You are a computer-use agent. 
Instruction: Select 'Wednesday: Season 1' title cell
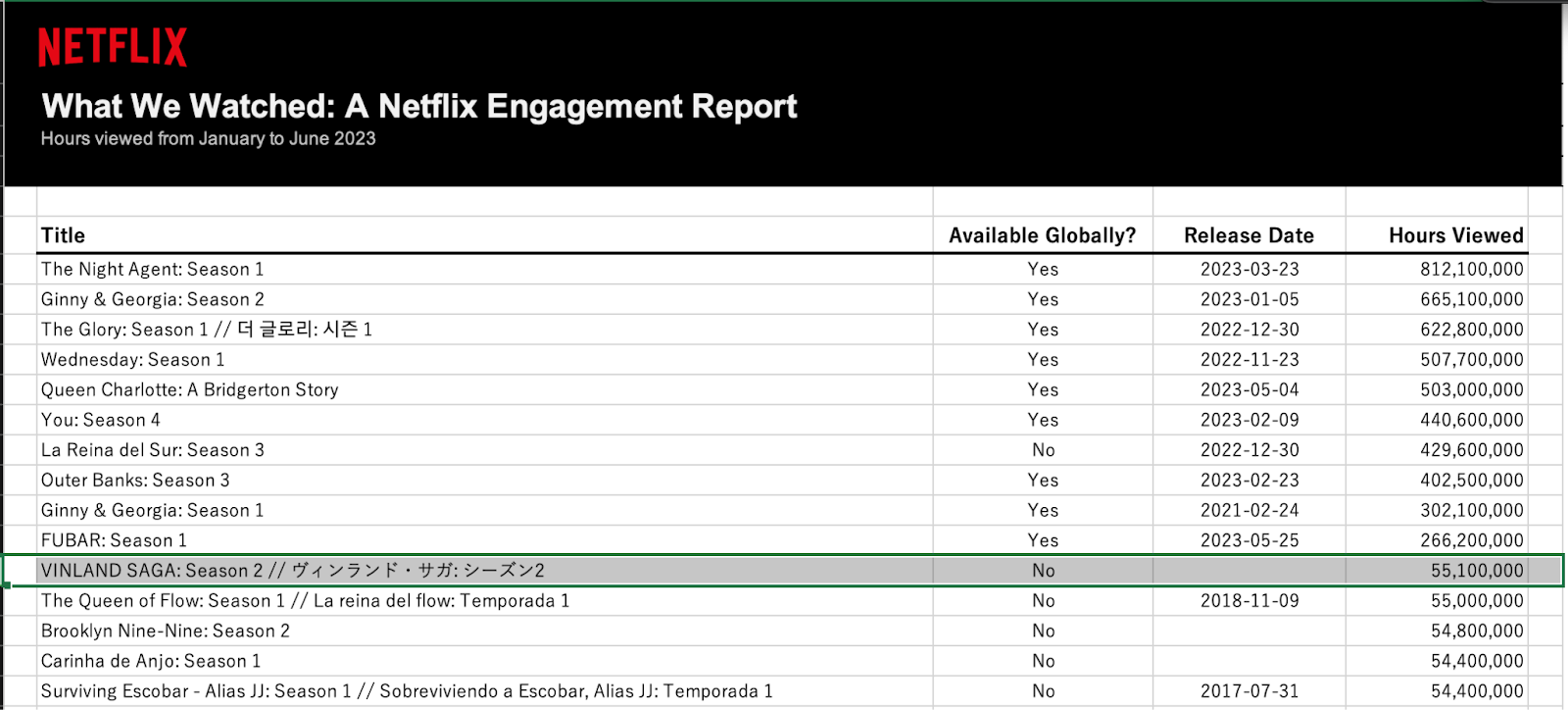[x=485, y=360]
